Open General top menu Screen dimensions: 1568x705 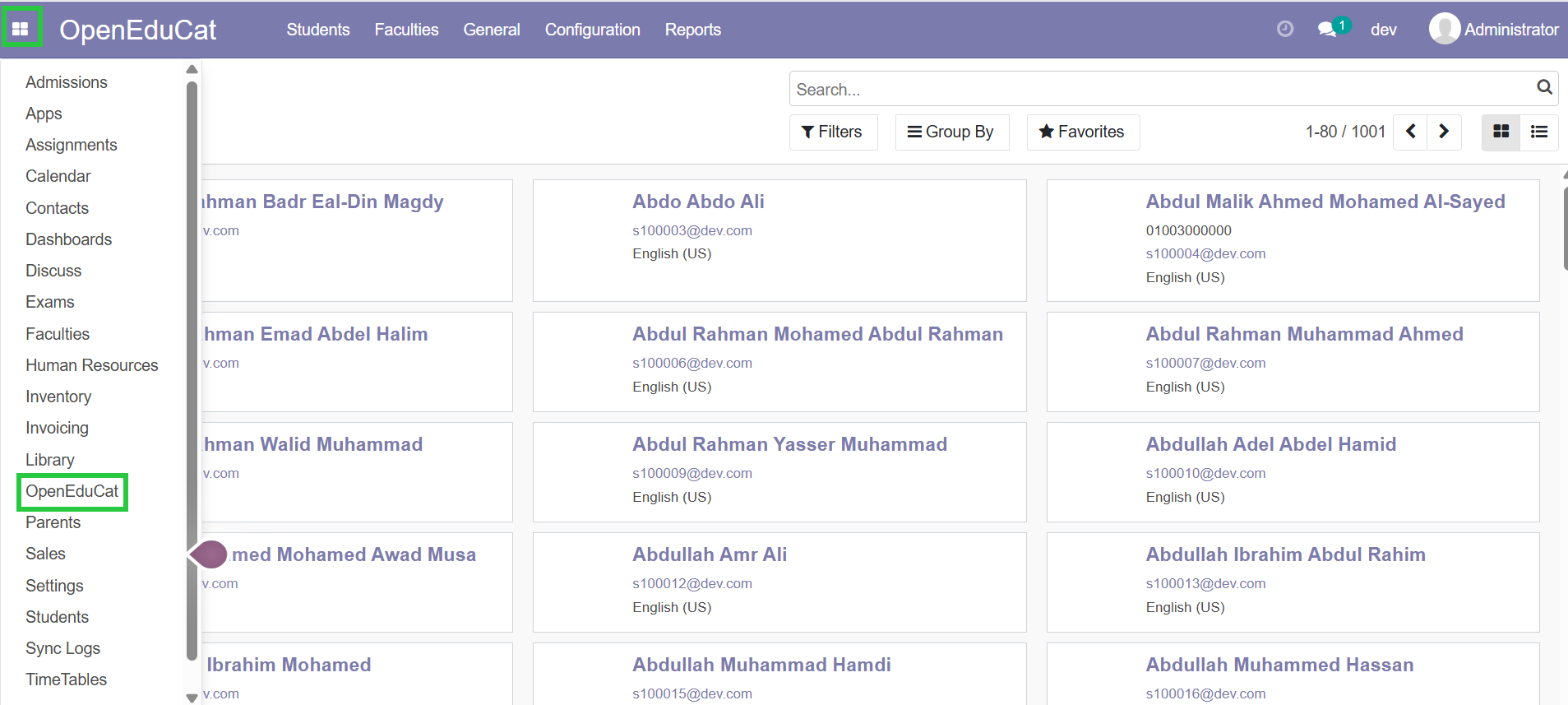(x=492, y=30)
